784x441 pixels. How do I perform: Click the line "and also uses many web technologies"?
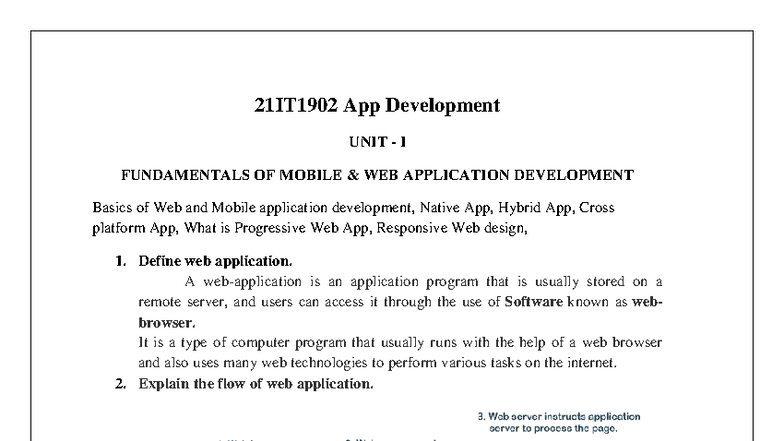coord(378,362)
